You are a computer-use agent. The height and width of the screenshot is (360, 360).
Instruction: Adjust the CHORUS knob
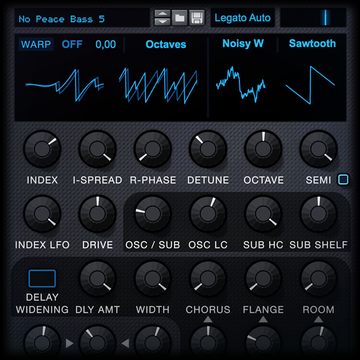[208, 278]
